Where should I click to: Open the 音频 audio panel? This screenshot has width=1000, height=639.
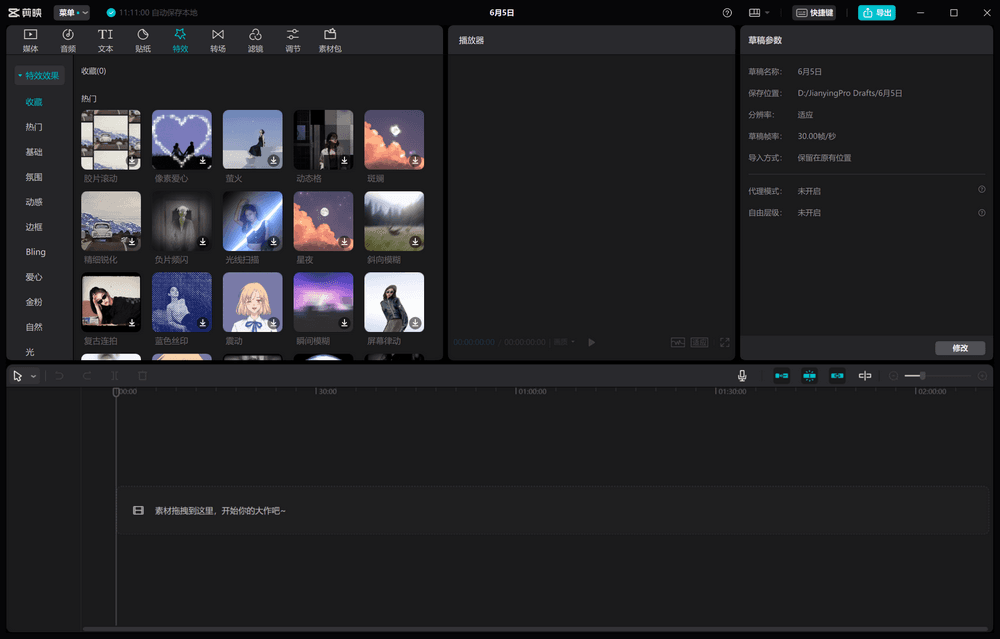click(x=68, y=40)
